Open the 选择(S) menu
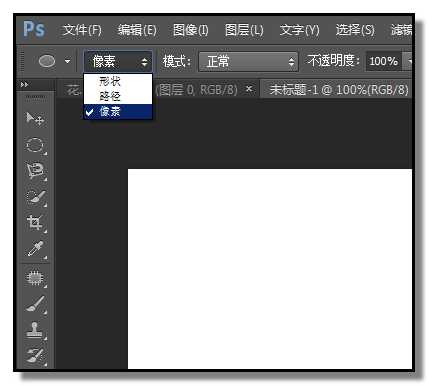This screenshot has width=428, height=385. click(355, 30)
